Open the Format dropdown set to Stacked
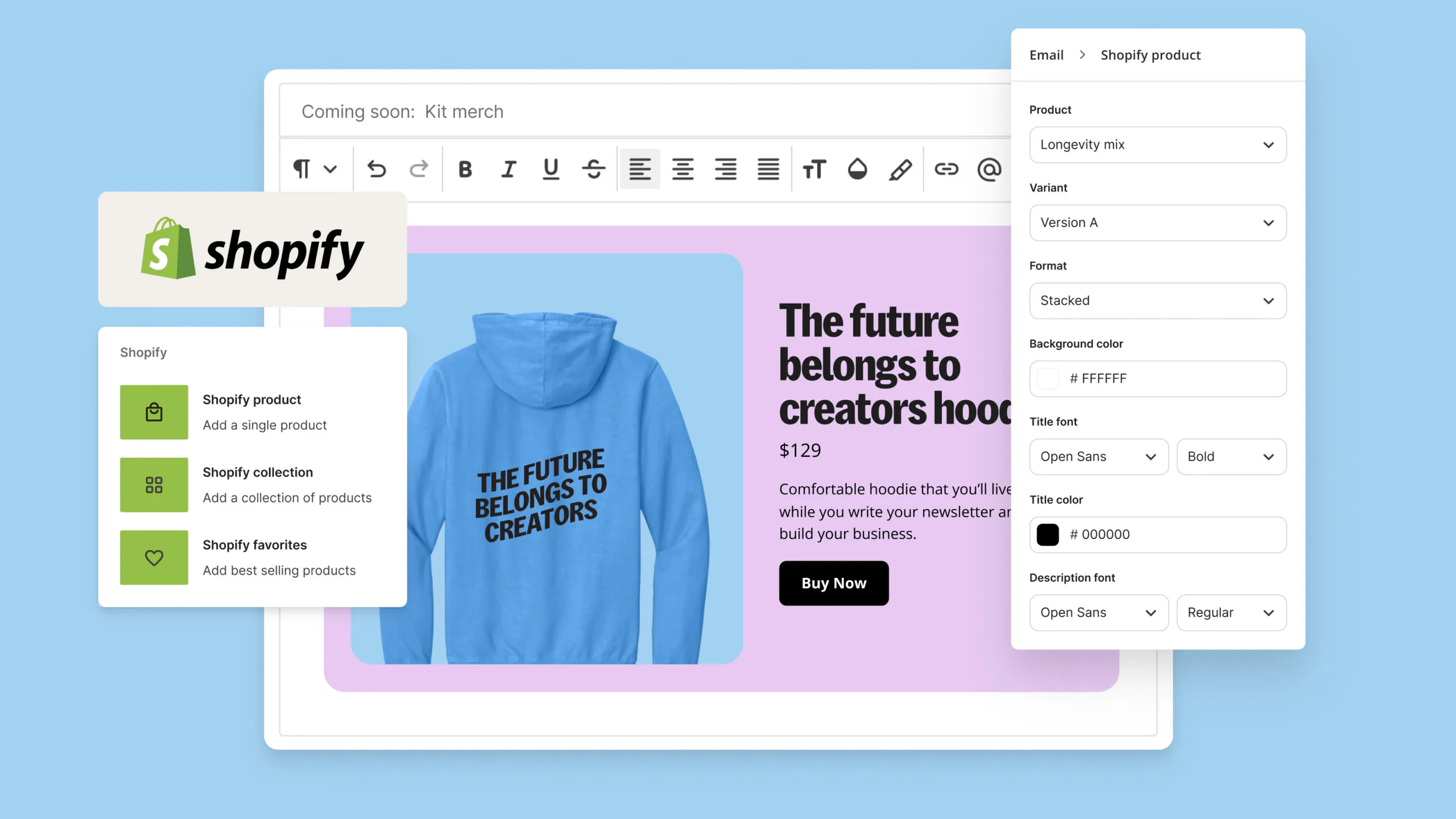 point(1157,301)
